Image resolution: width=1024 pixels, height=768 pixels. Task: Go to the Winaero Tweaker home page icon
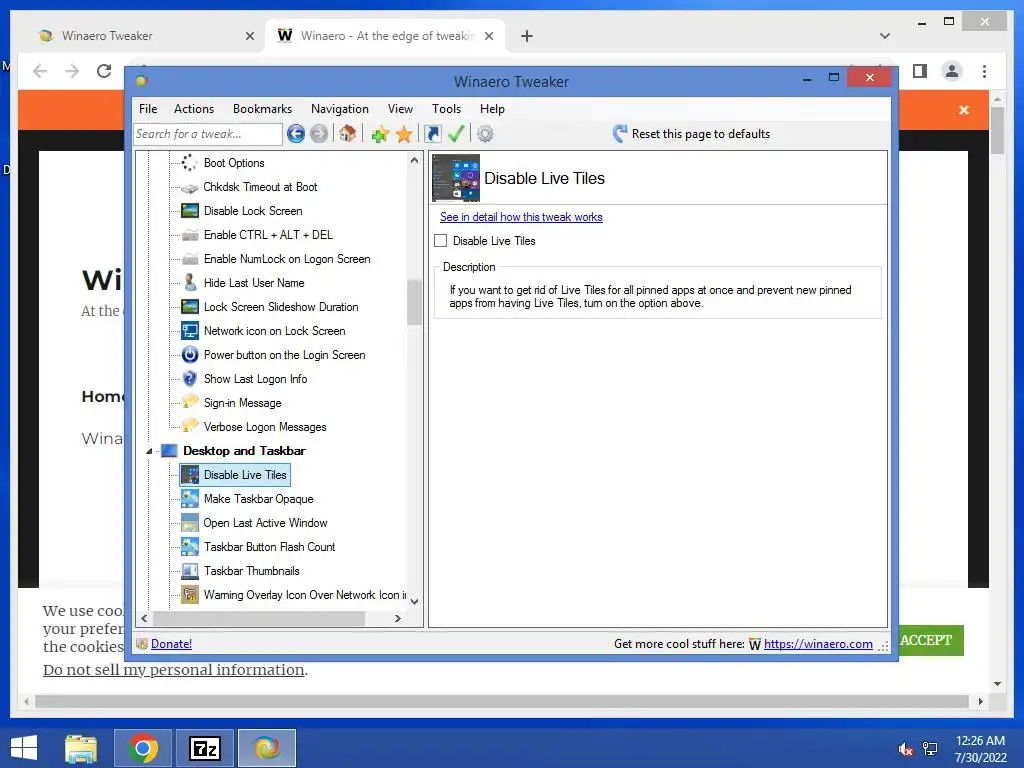tap(347, 134)
